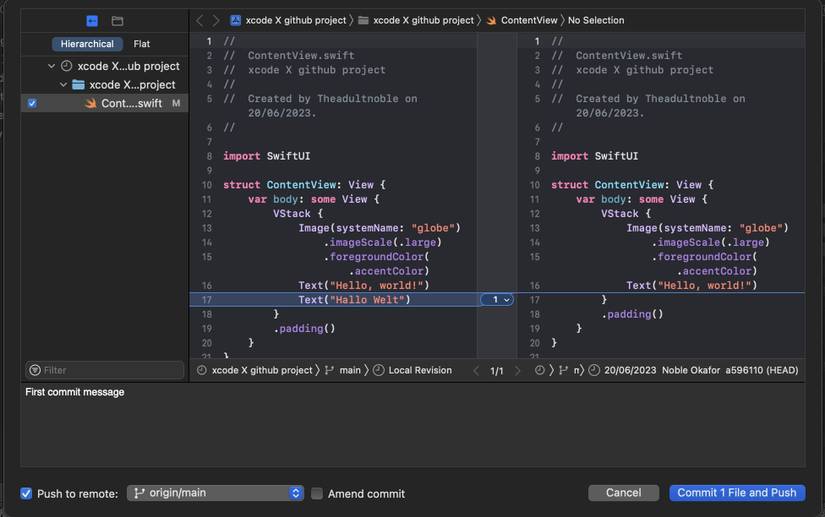
Task: Click left pane line Text("Hello, world!")
Action: (x=364, y=286)
